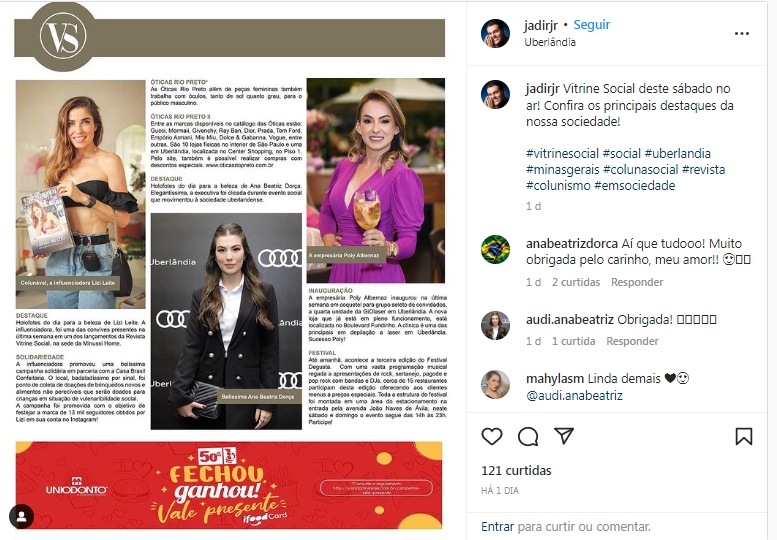The height and width of the screenshot is (540, 777).
Task: Open audi.anabeatriz commenter avatar
Action: tap(495, 325)
